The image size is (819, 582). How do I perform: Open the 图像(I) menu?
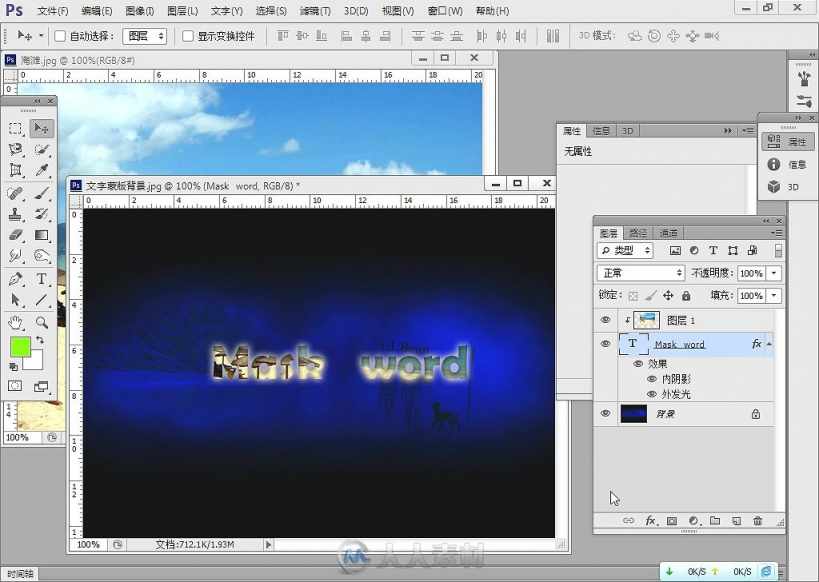click(x=139, y=10)
